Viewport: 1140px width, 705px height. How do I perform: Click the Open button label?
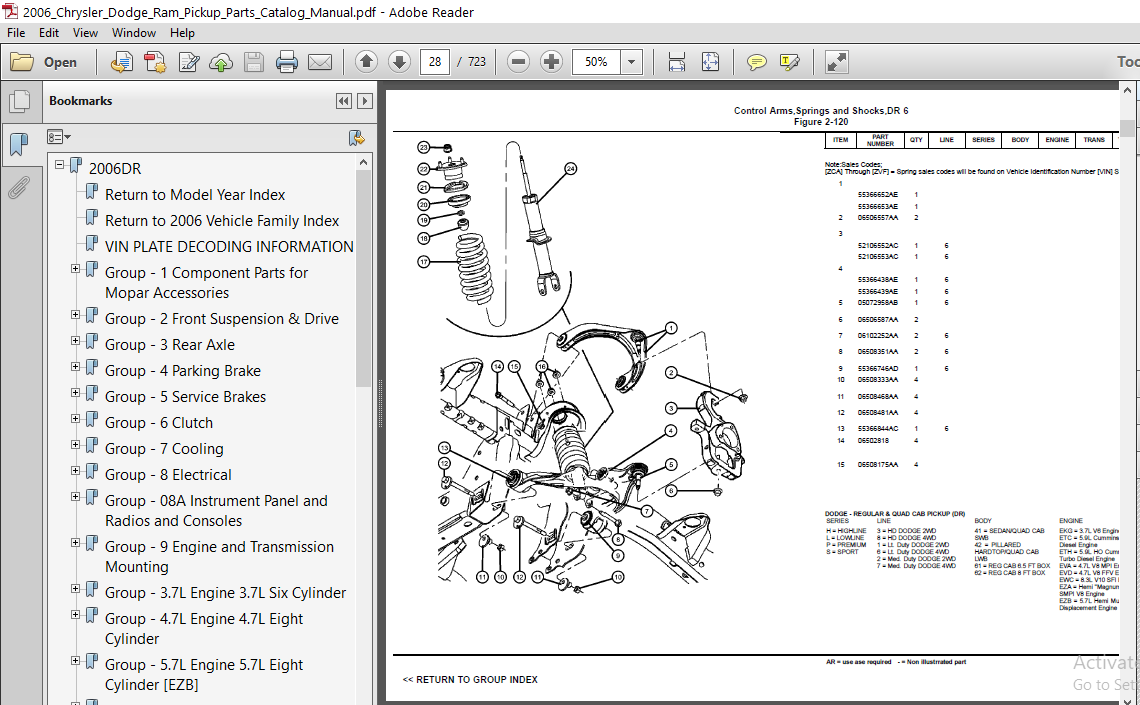click(x=60, y=63)
